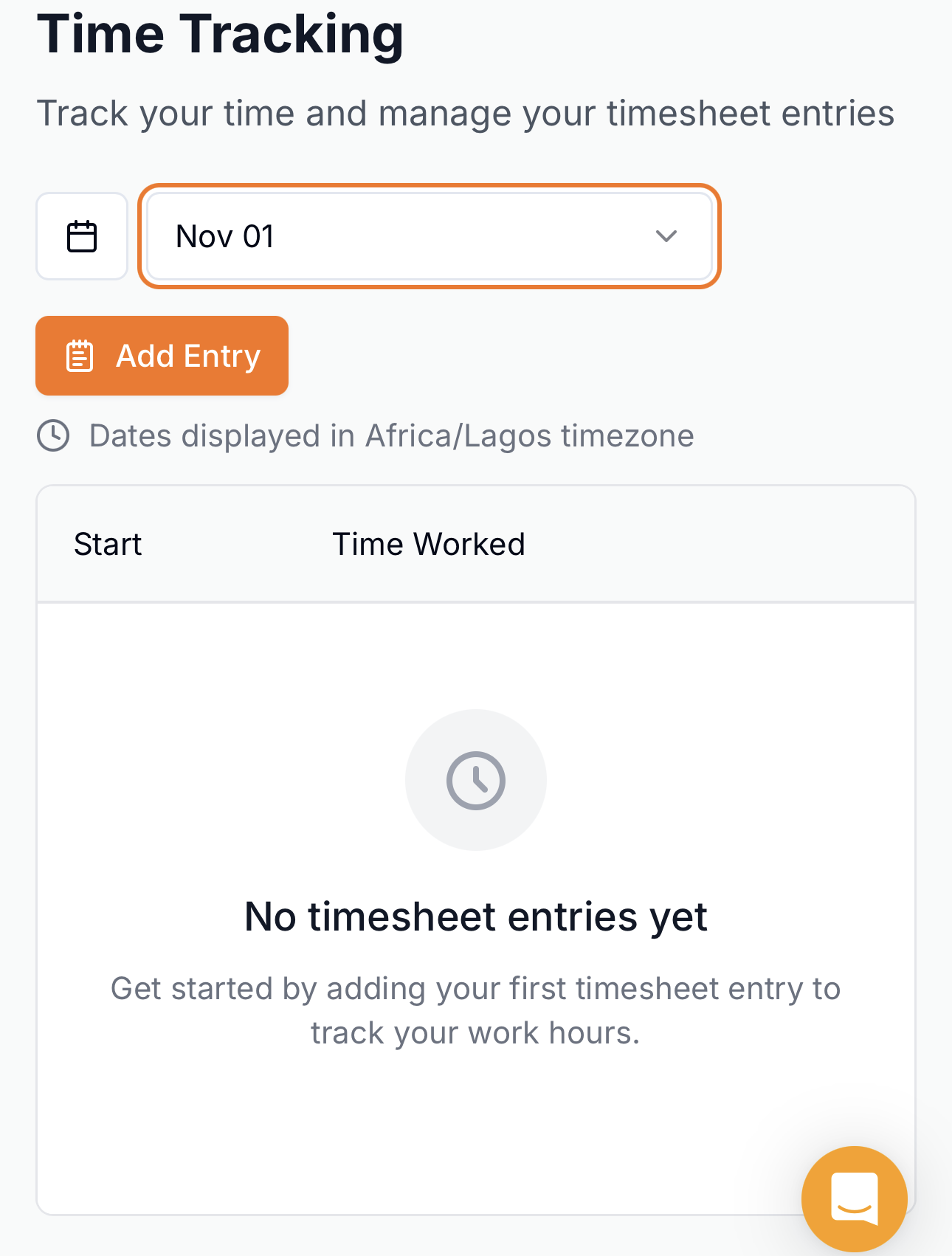This screenshot has height=1256, width=952.
Task: Open the calendar date picker icon
Action: [82, 236]
